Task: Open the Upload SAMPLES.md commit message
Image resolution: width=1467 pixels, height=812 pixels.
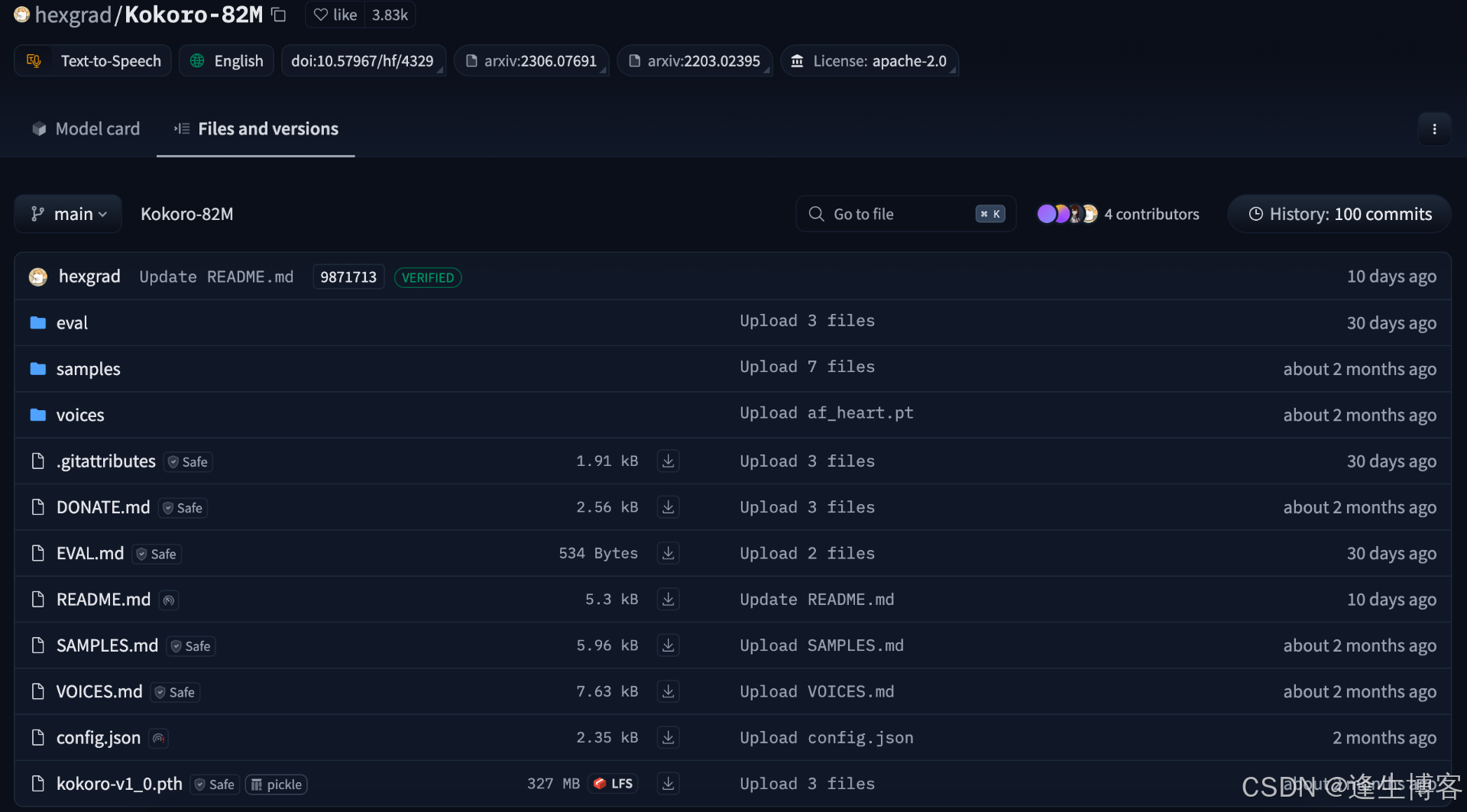Action: 821,646
